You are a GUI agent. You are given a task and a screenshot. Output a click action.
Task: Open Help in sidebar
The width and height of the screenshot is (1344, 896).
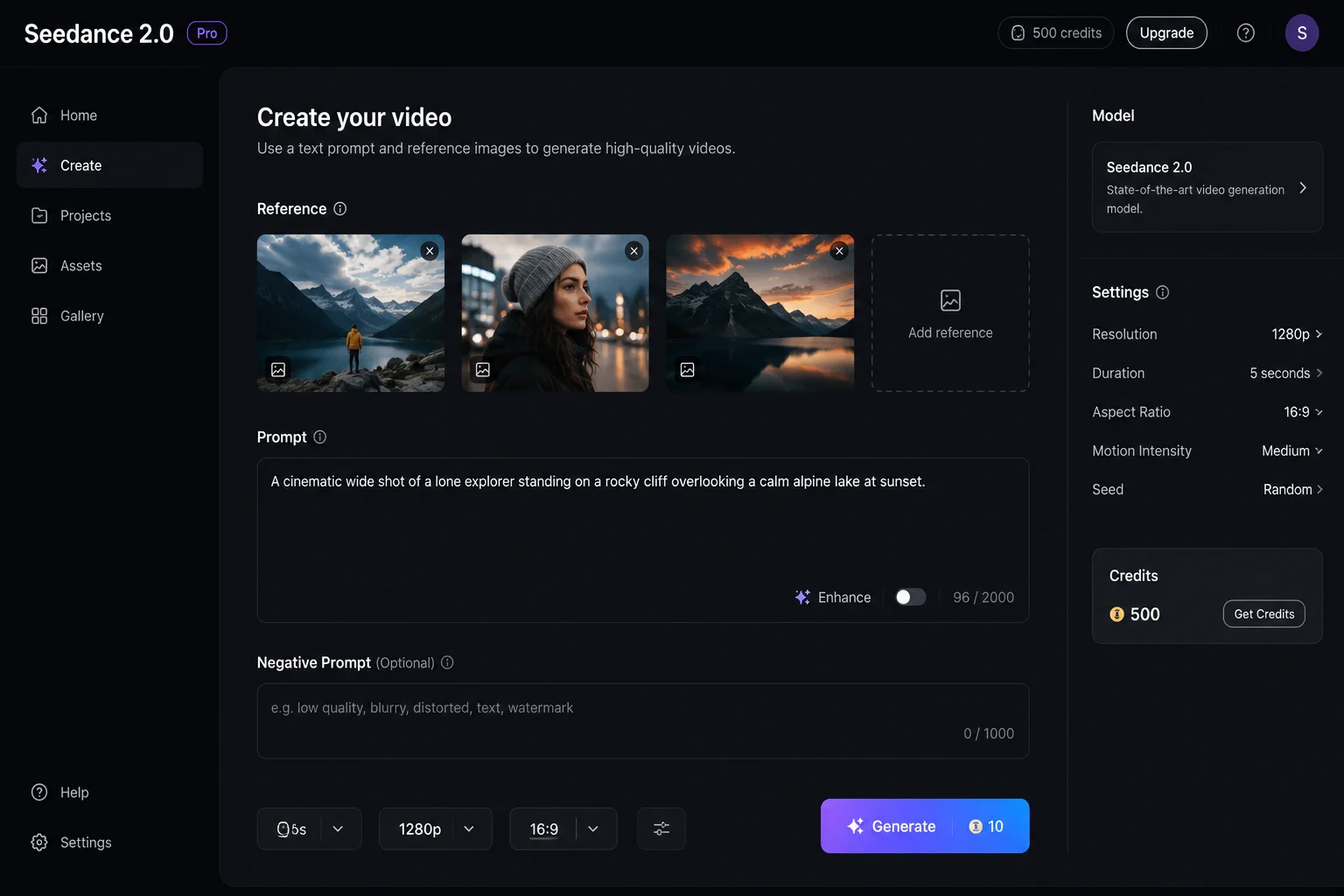point(109,793)
